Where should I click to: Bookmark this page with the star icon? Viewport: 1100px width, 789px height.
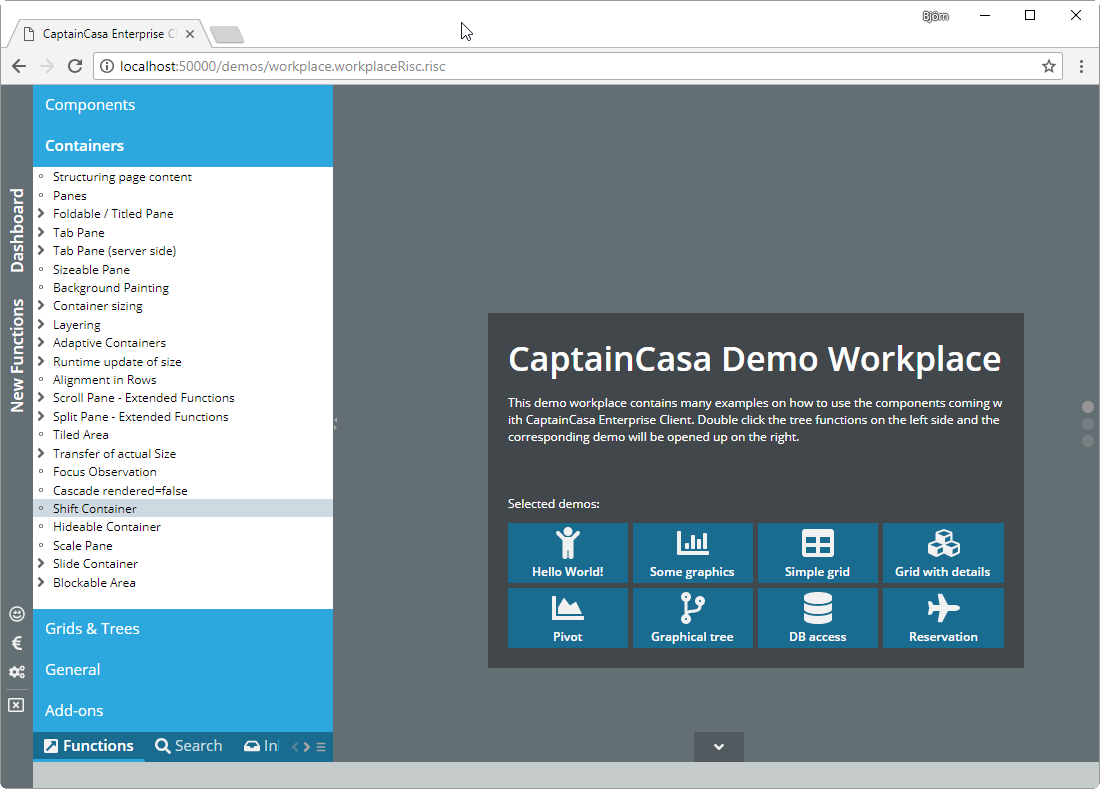[1048, 67]
